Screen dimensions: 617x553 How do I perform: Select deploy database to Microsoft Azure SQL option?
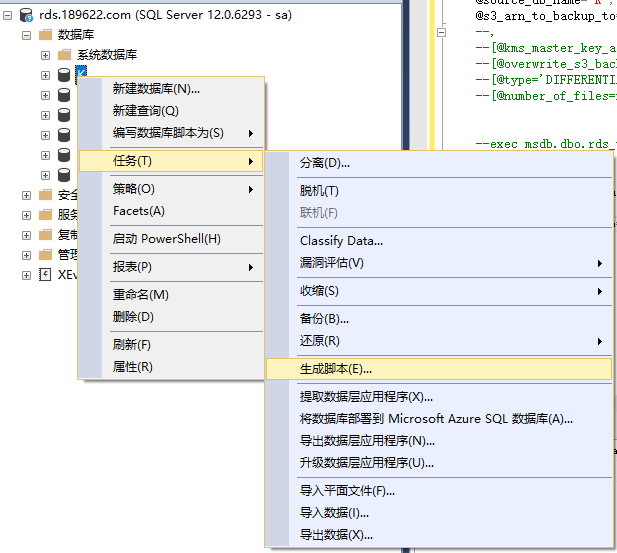439,419
